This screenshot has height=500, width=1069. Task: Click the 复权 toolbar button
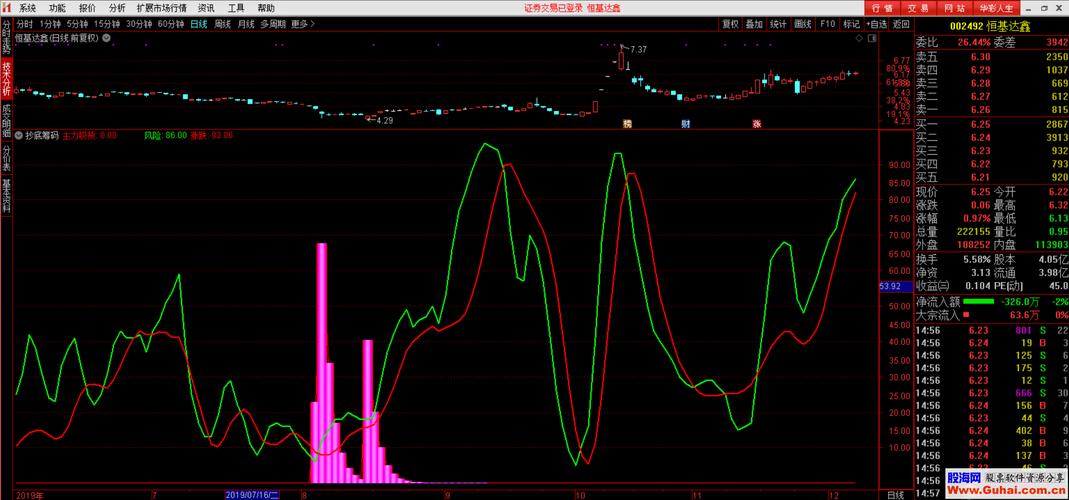730,24
